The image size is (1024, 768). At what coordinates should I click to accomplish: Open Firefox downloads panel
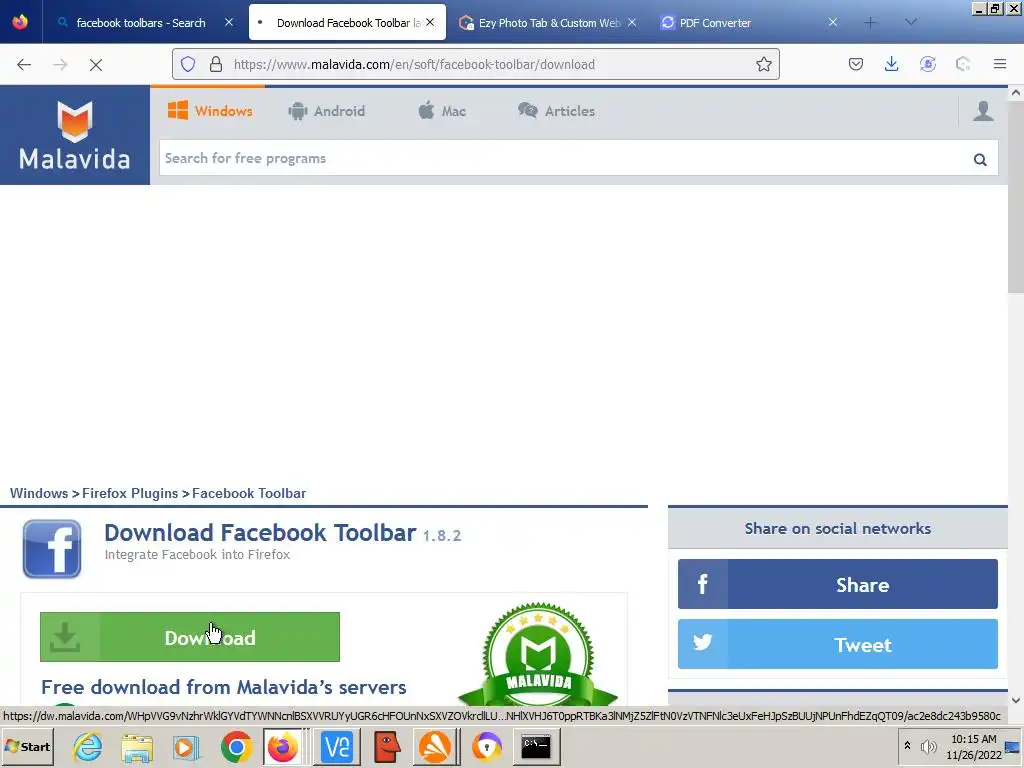(x=891, y=64)
